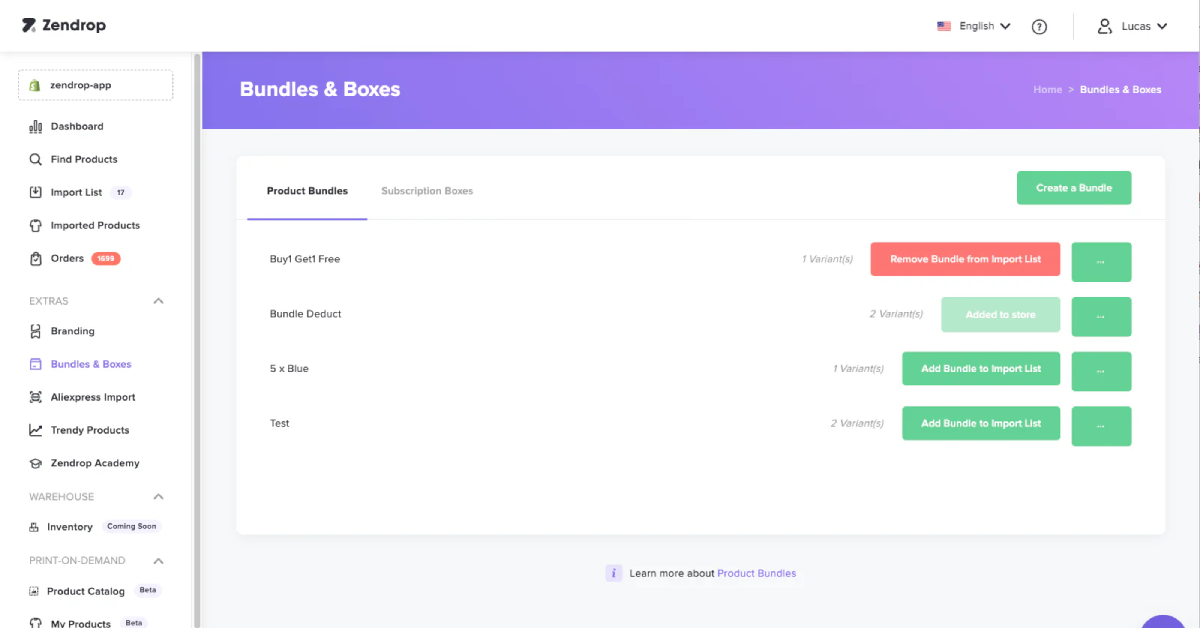The height and width of the screenshot is (628, 1200).
Task: Go to Dashboard in sidebar
Action: [77, 126]
